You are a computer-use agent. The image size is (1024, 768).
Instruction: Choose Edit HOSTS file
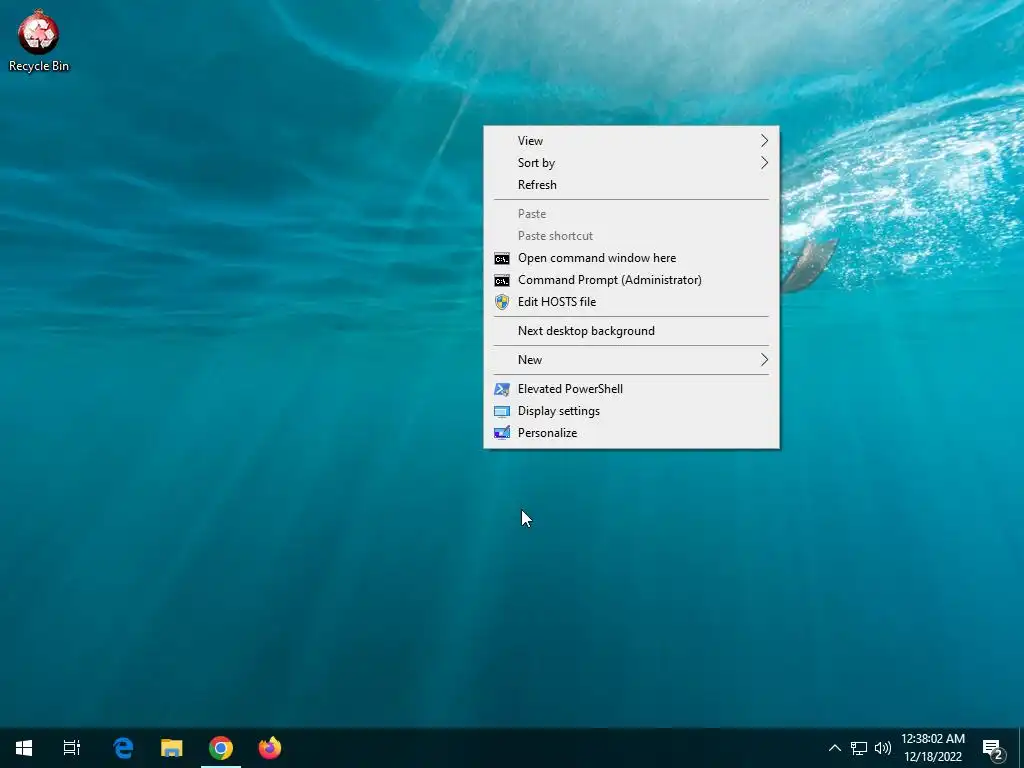632,302
